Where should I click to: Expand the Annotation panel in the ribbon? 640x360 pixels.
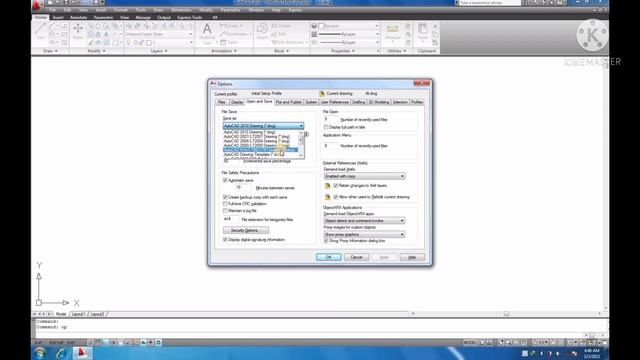click(224, 51)
